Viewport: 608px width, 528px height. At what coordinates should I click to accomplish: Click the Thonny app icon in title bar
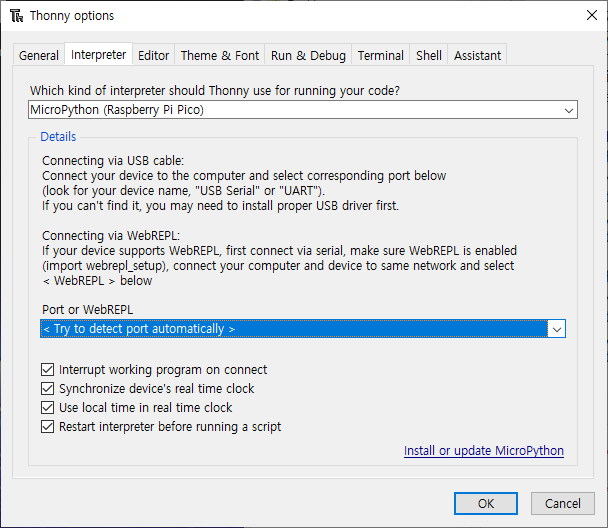[16, 16]
